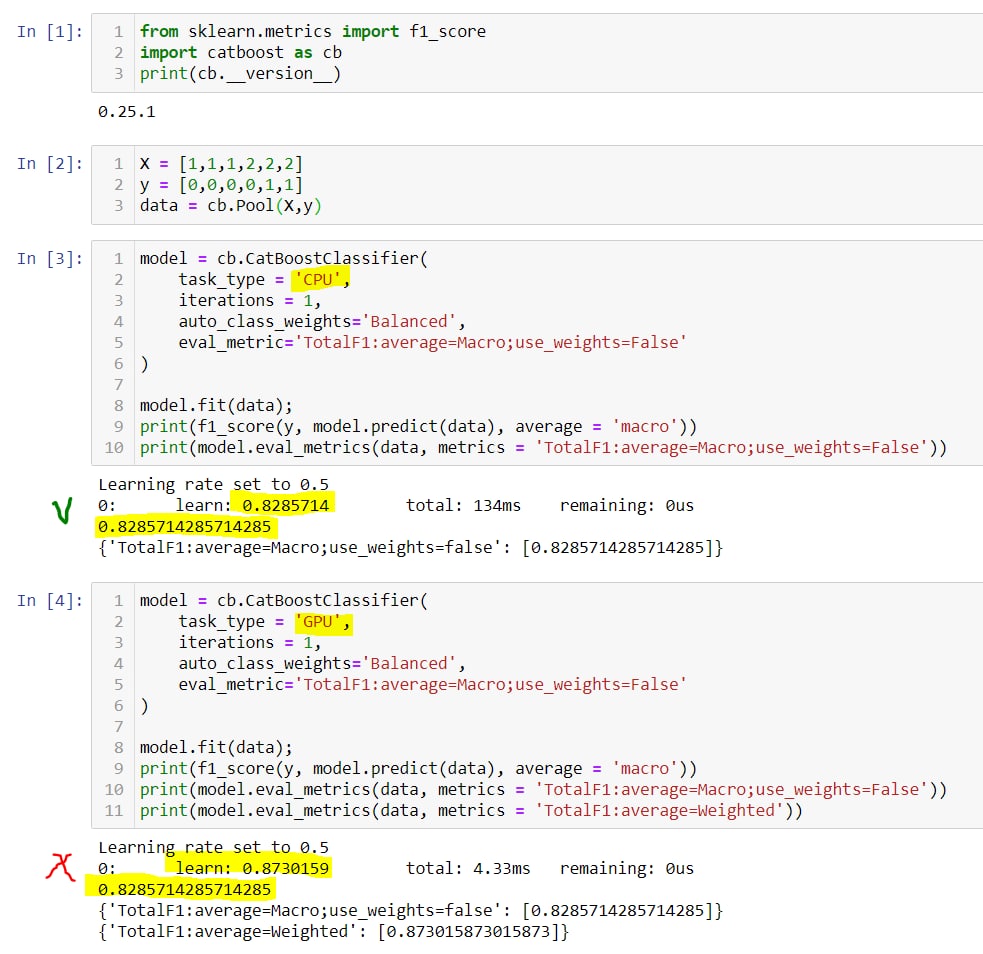Select the 0.25.1 version output

(x=127, y=112)
